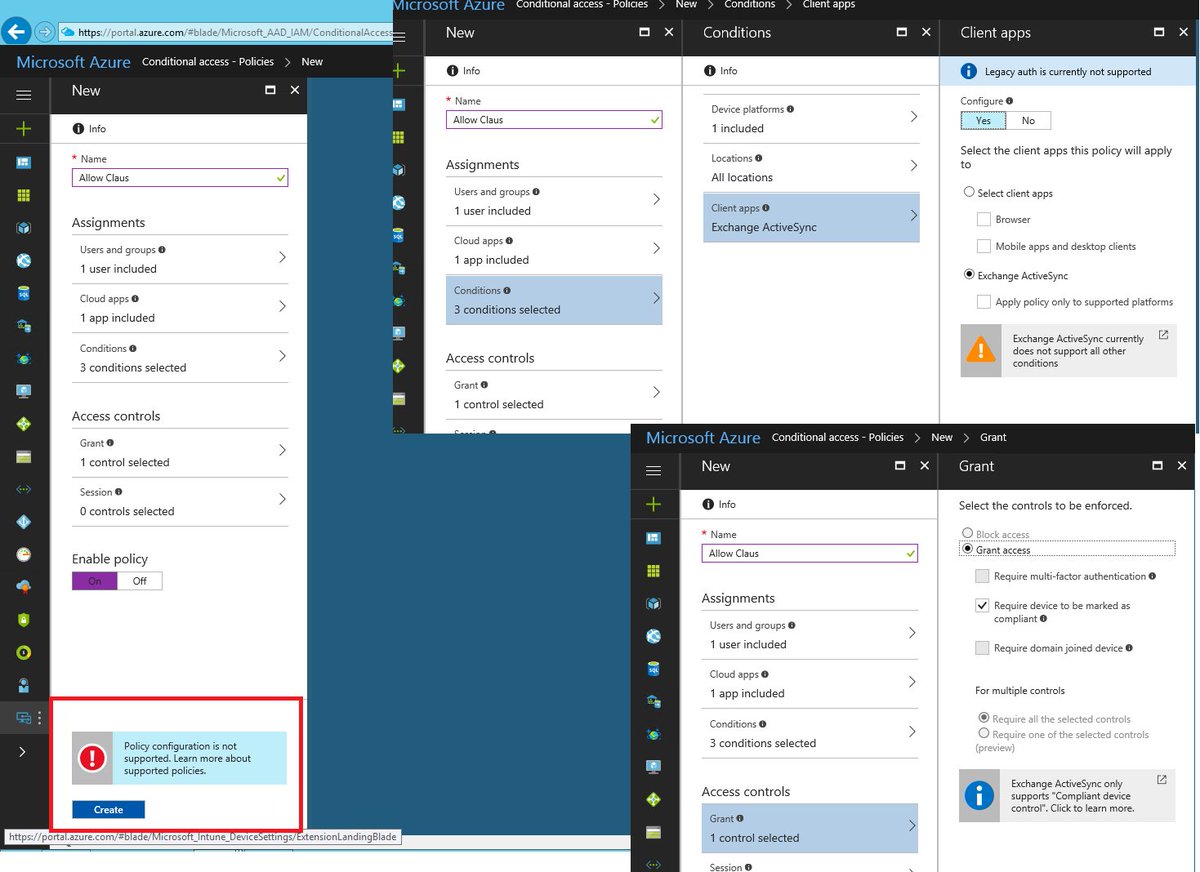This screenshot has width=1200, height=872.
Task: Select the Virtual machines sidebar icon
Action: point(25,228)
